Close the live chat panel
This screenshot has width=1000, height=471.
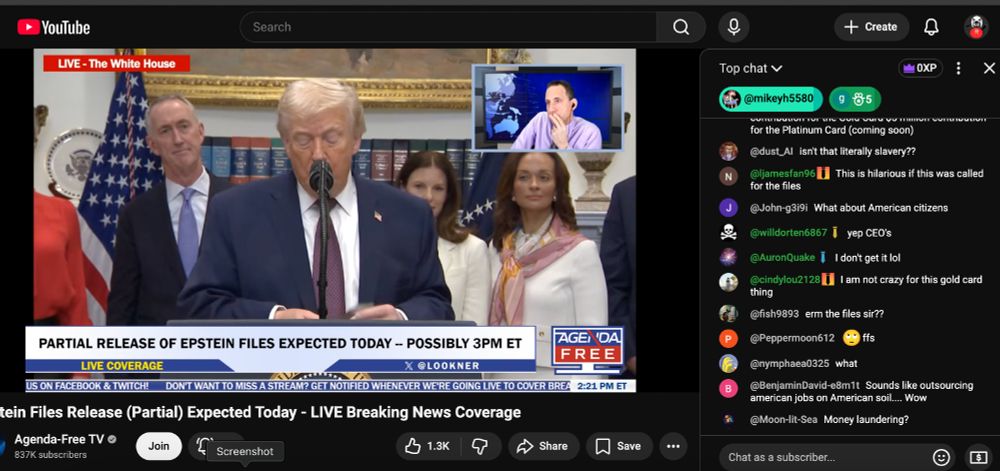989,68
